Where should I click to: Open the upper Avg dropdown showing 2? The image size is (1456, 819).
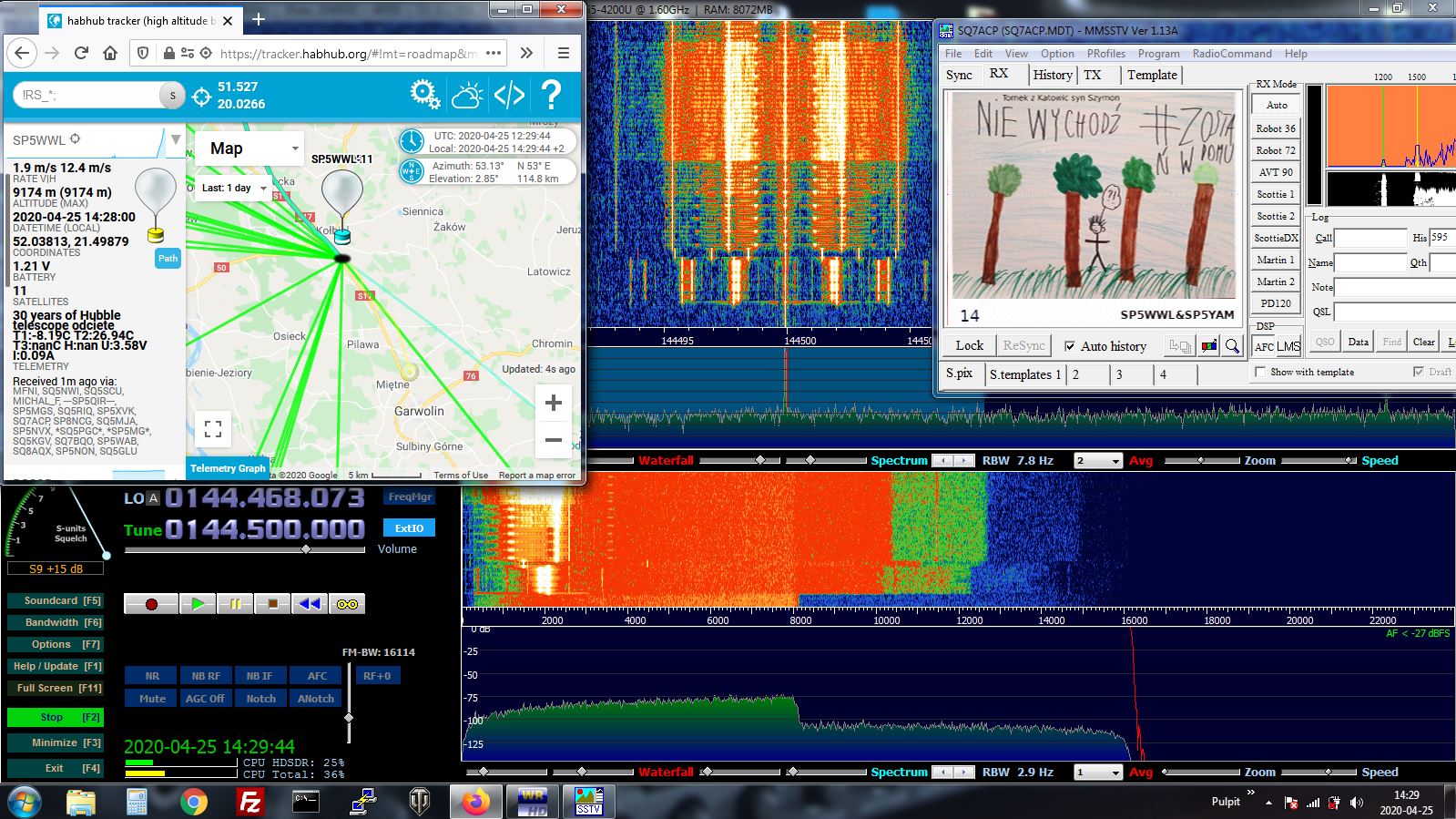[x=1098, y=461]
